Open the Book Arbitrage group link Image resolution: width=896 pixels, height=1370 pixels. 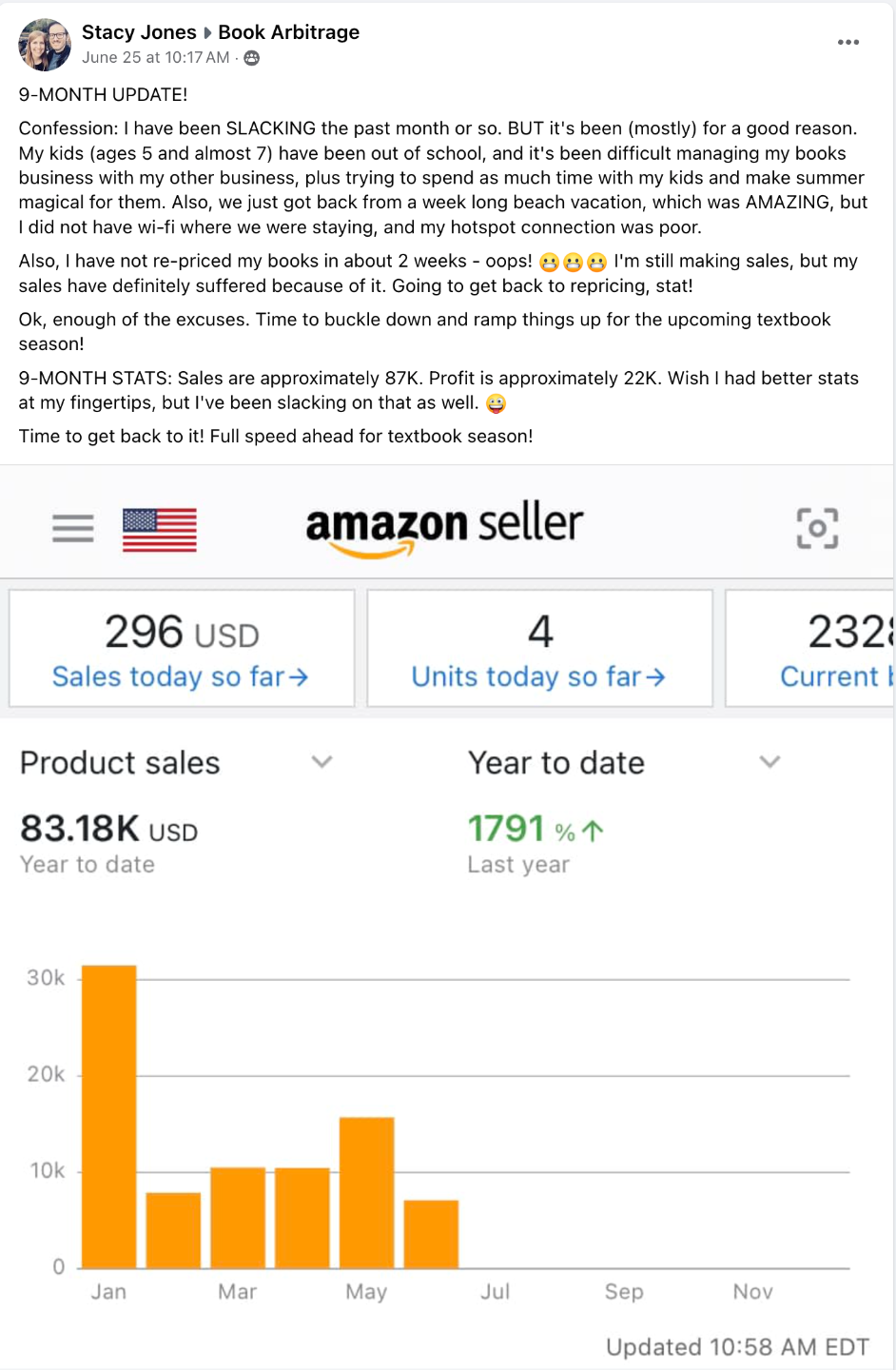coord(289,32)
